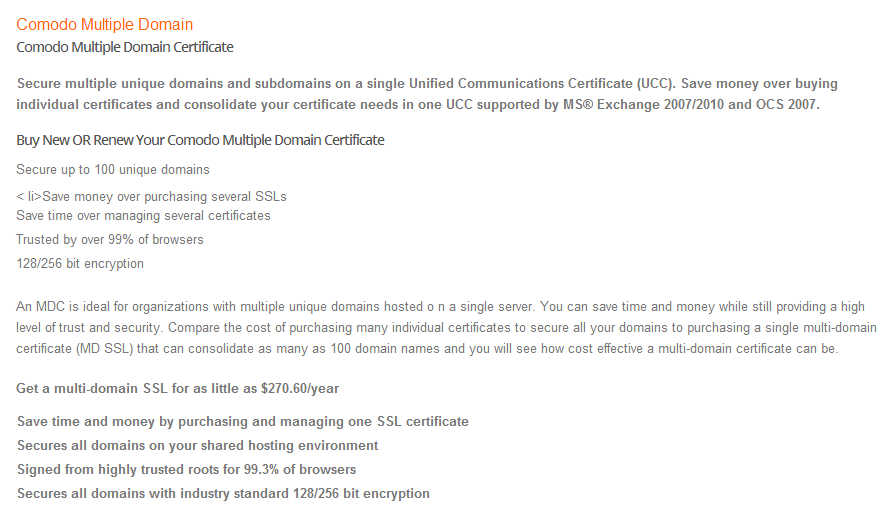Click the bold Secure multiple unique domains paragraph
Image resolution: width=896 pixels, height=521 pixels.
click(x=427, y=94)
